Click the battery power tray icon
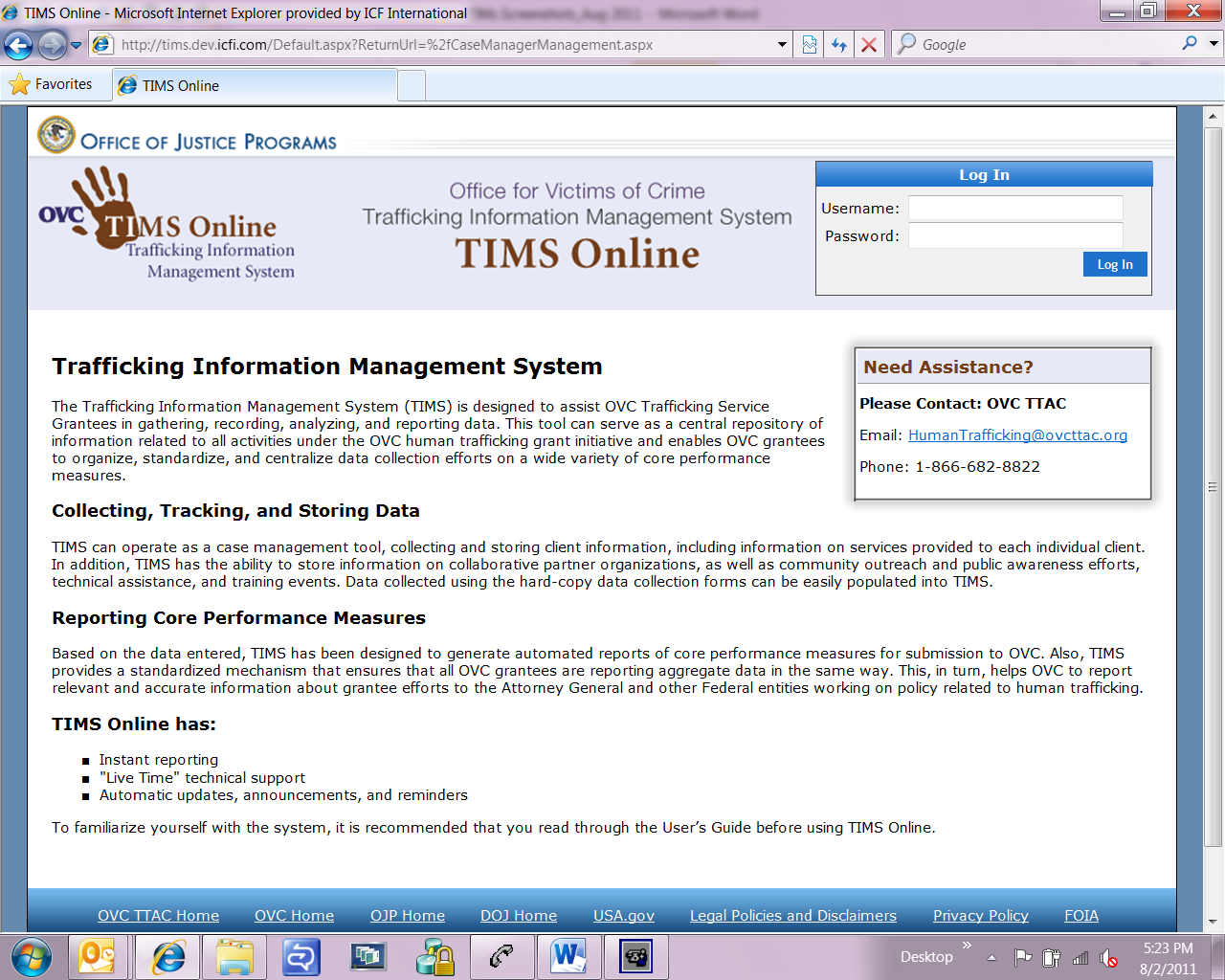 point(1052,957)
